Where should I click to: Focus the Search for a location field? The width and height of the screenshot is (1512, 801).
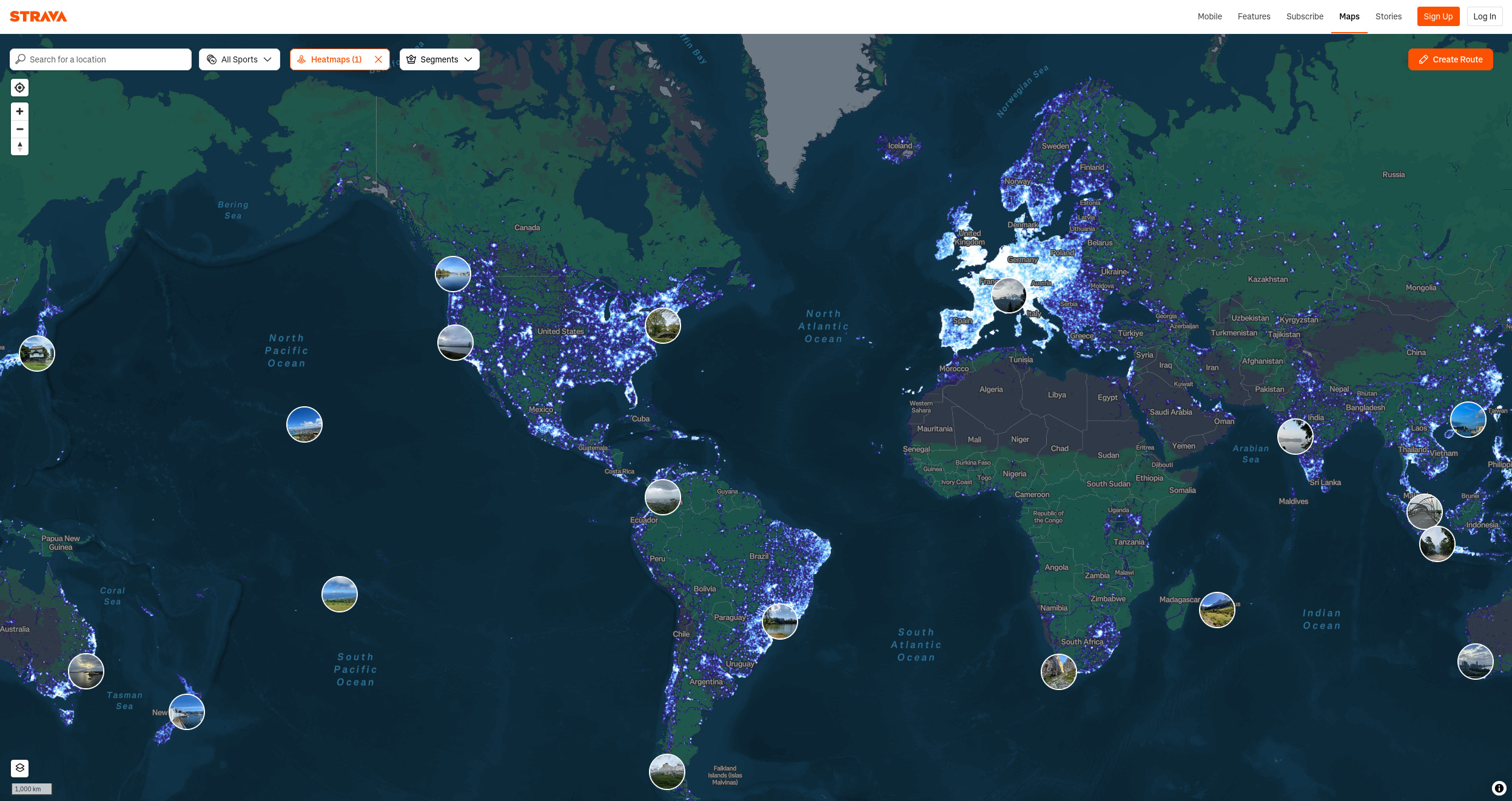pyautogui.click(x=101, y=59)
